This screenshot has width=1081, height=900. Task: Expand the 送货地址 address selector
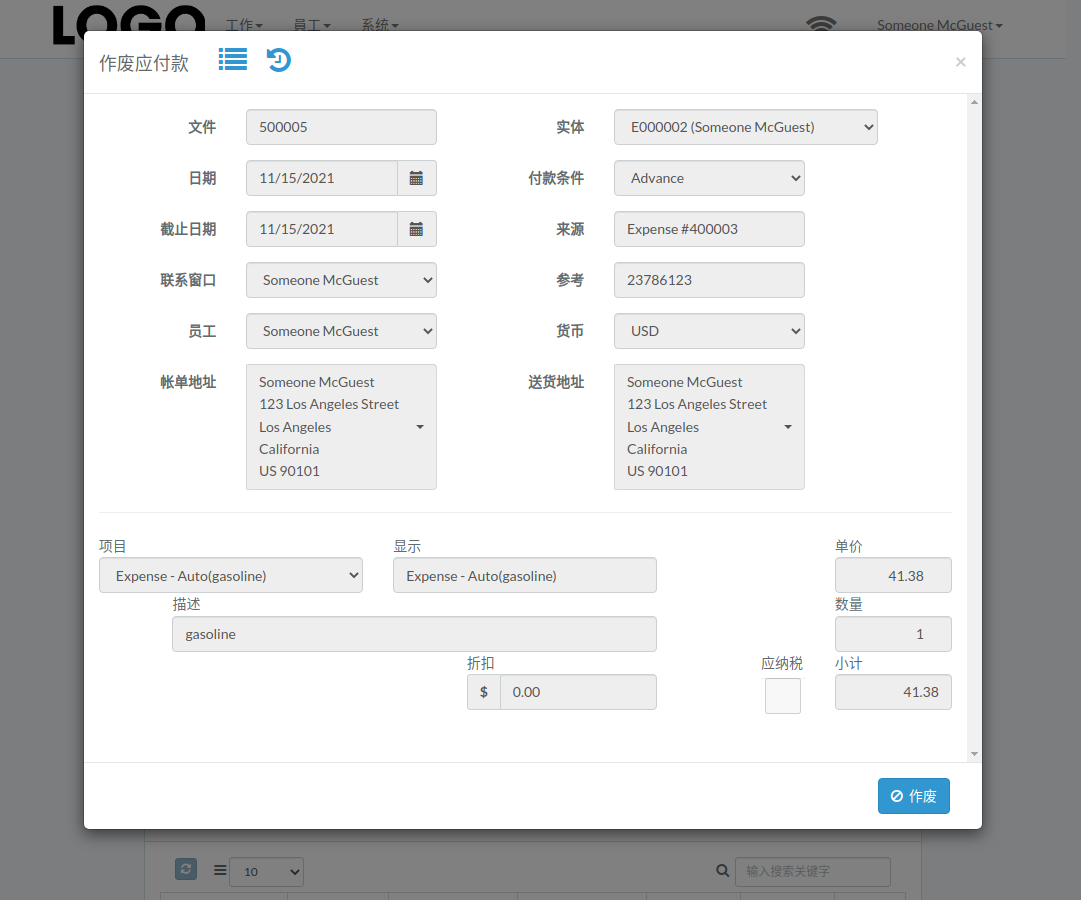point(709,427)
